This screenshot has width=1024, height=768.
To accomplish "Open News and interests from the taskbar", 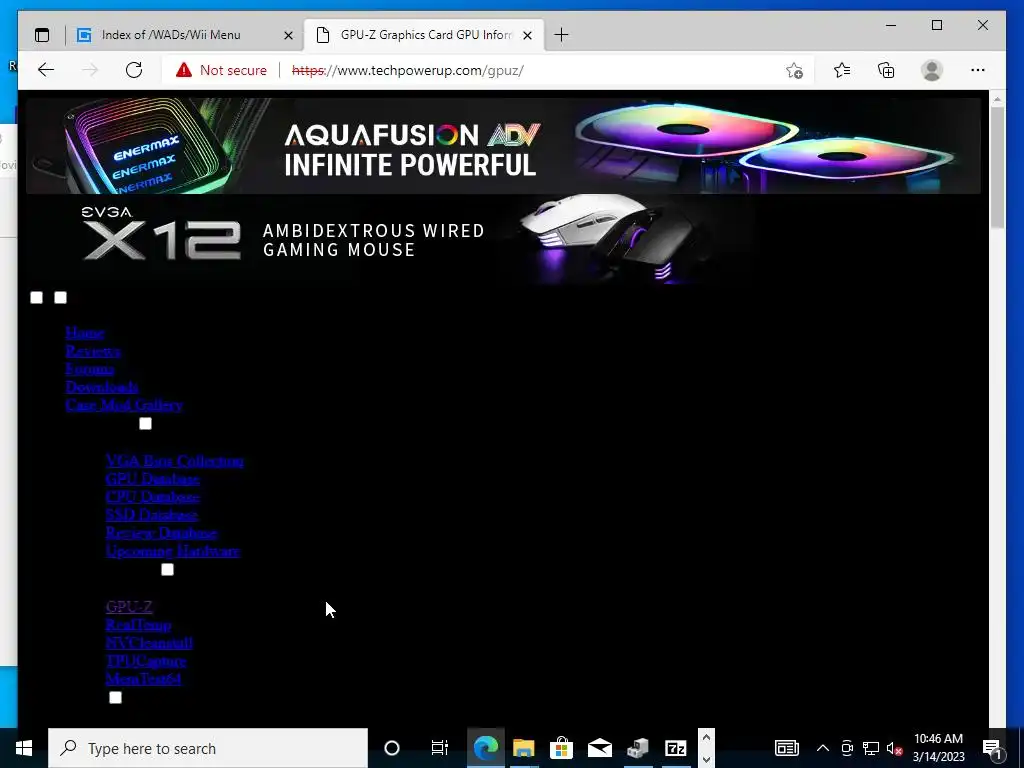I will pyautogui.click(x=786, y=748).
